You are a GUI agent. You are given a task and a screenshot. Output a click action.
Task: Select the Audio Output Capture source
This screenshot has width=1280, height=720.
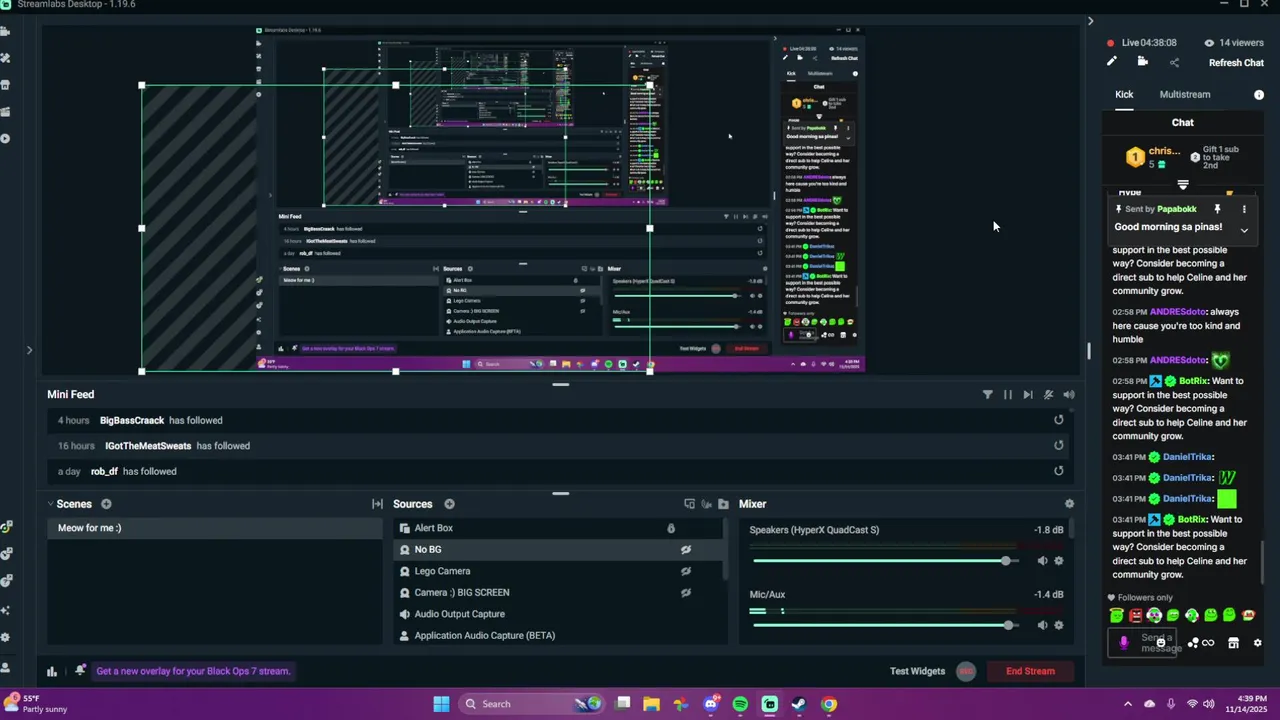click(559, 614)
